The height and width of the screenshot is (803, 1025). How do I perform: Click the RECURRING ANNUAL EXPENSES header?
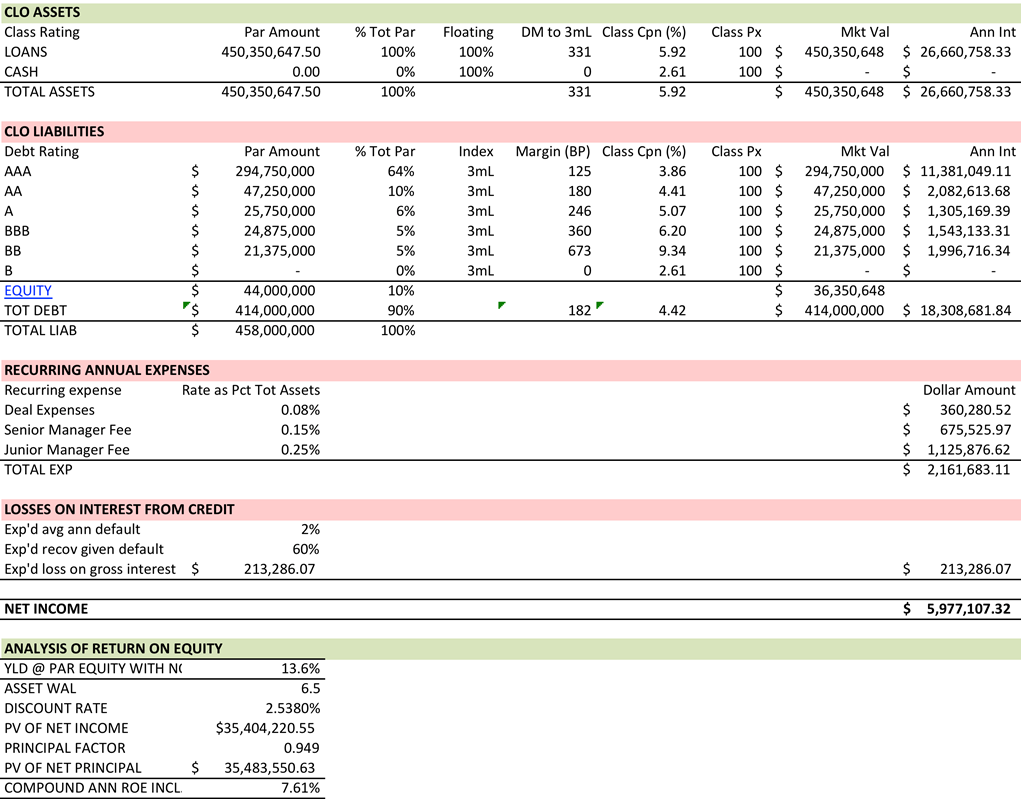click(106, 370)
